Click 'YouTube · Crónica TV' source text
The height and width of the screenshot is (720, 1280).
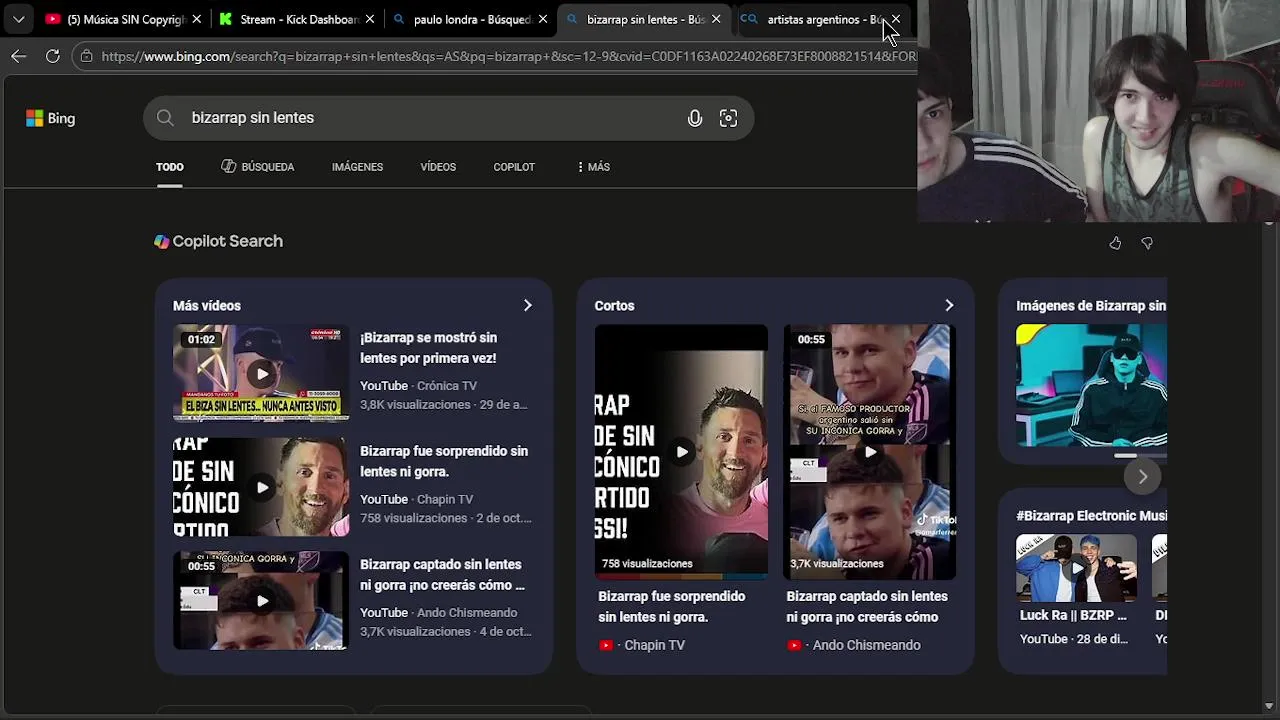click(418, 386)
